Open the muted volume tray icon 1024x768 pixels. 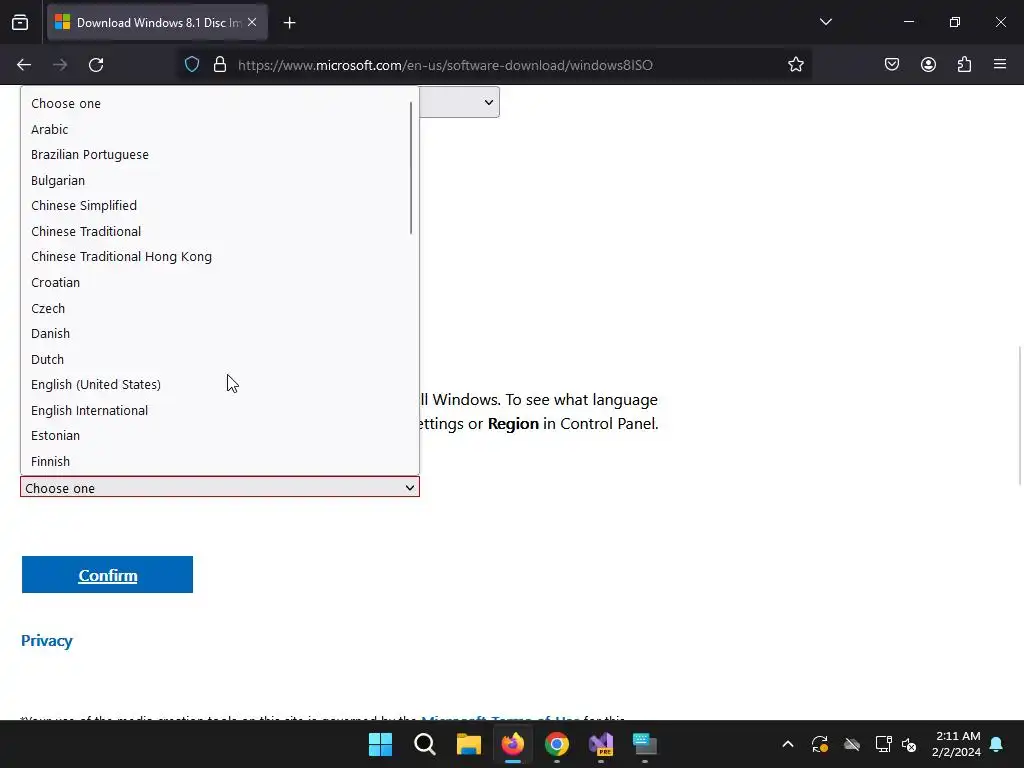tap(909, 744)
